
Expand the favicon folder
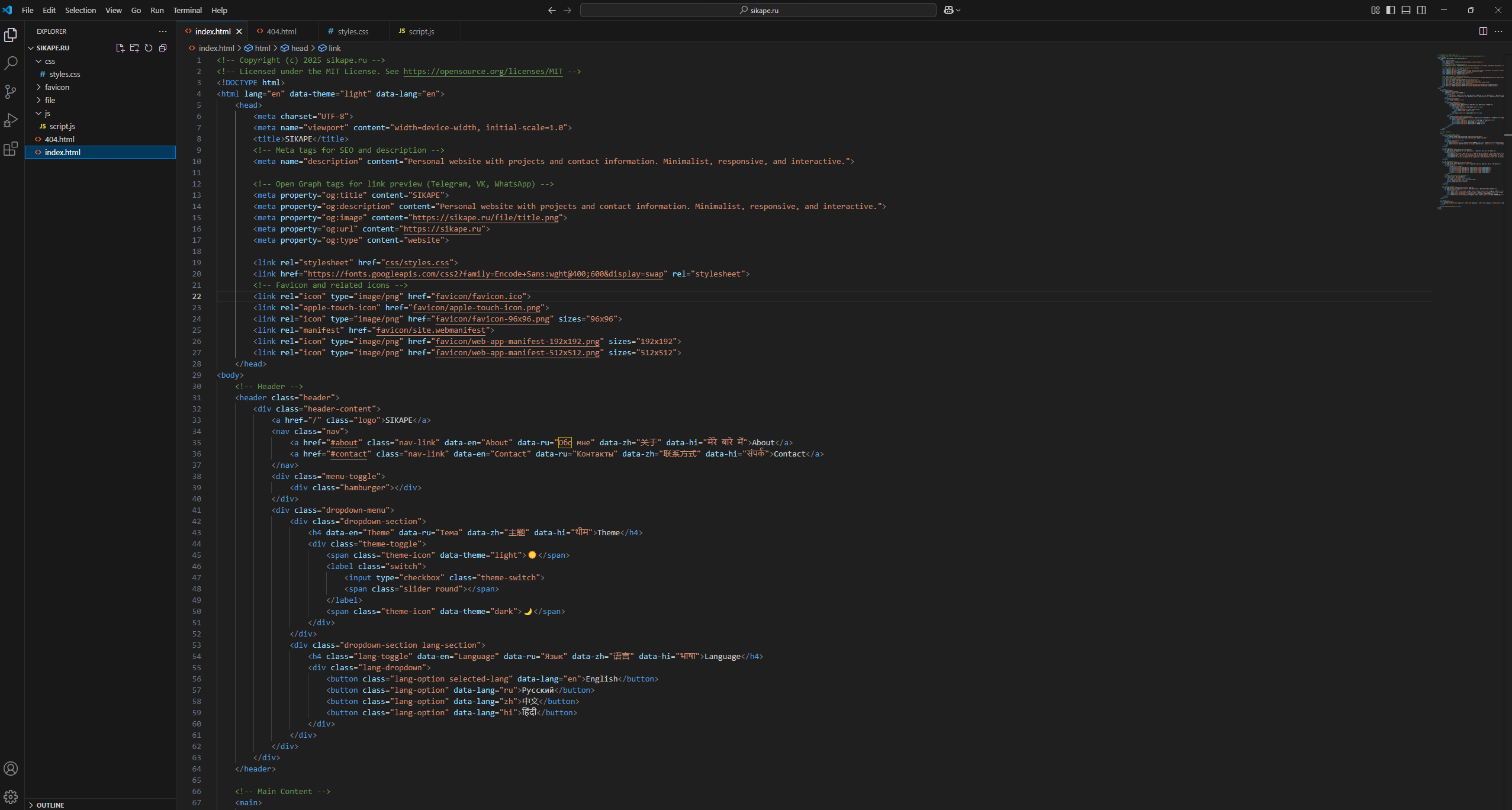57,87
